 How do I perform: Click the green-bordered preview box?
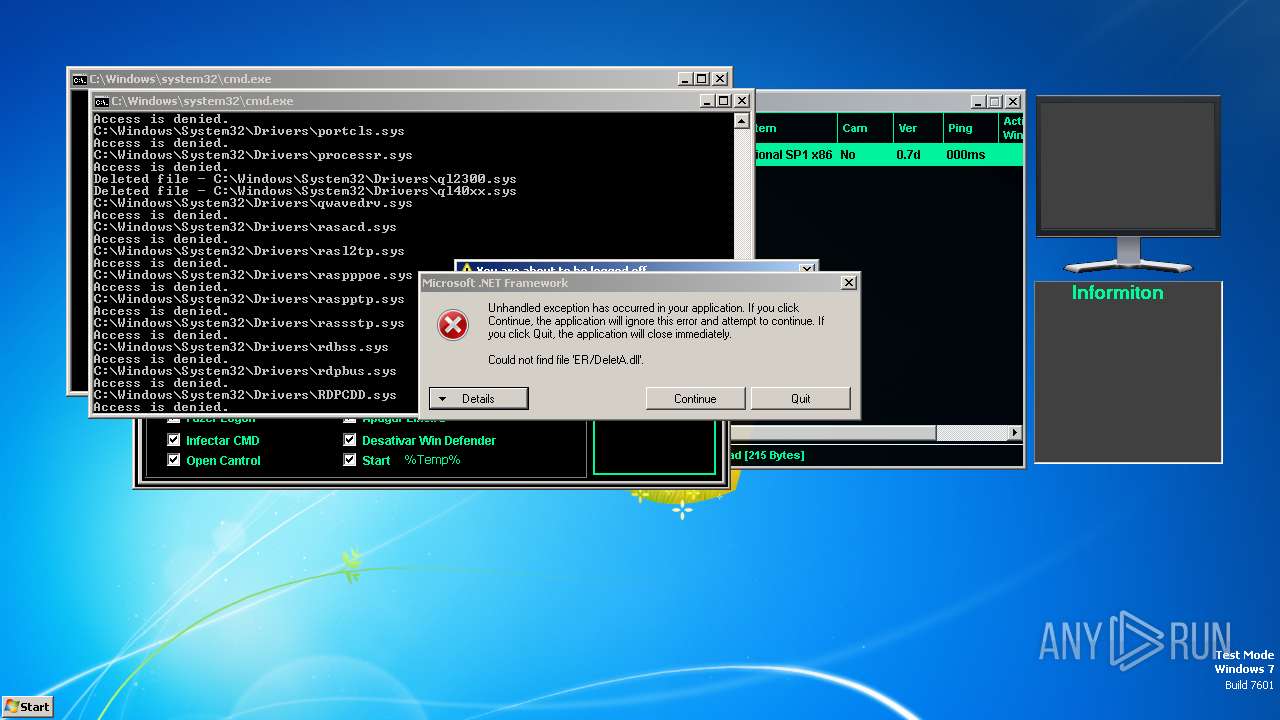coord(655,446)
